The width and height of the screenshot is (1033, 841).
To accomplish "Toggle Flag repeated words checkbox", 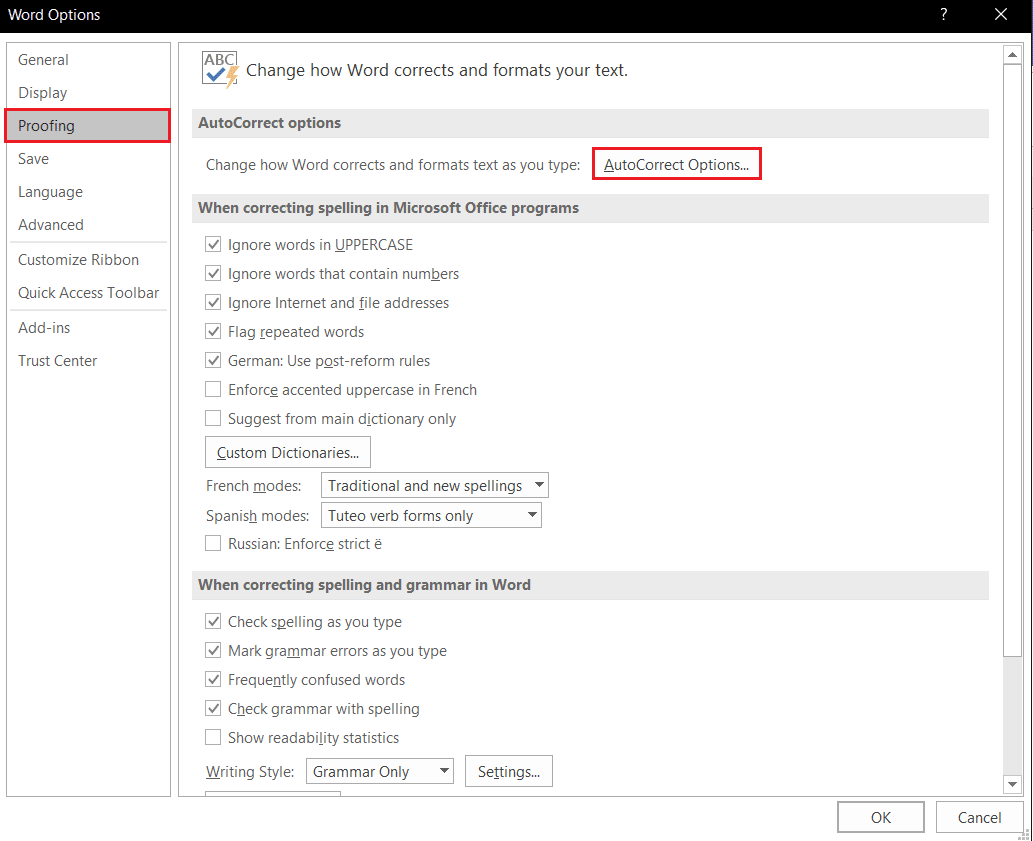I will click(213, 331).
